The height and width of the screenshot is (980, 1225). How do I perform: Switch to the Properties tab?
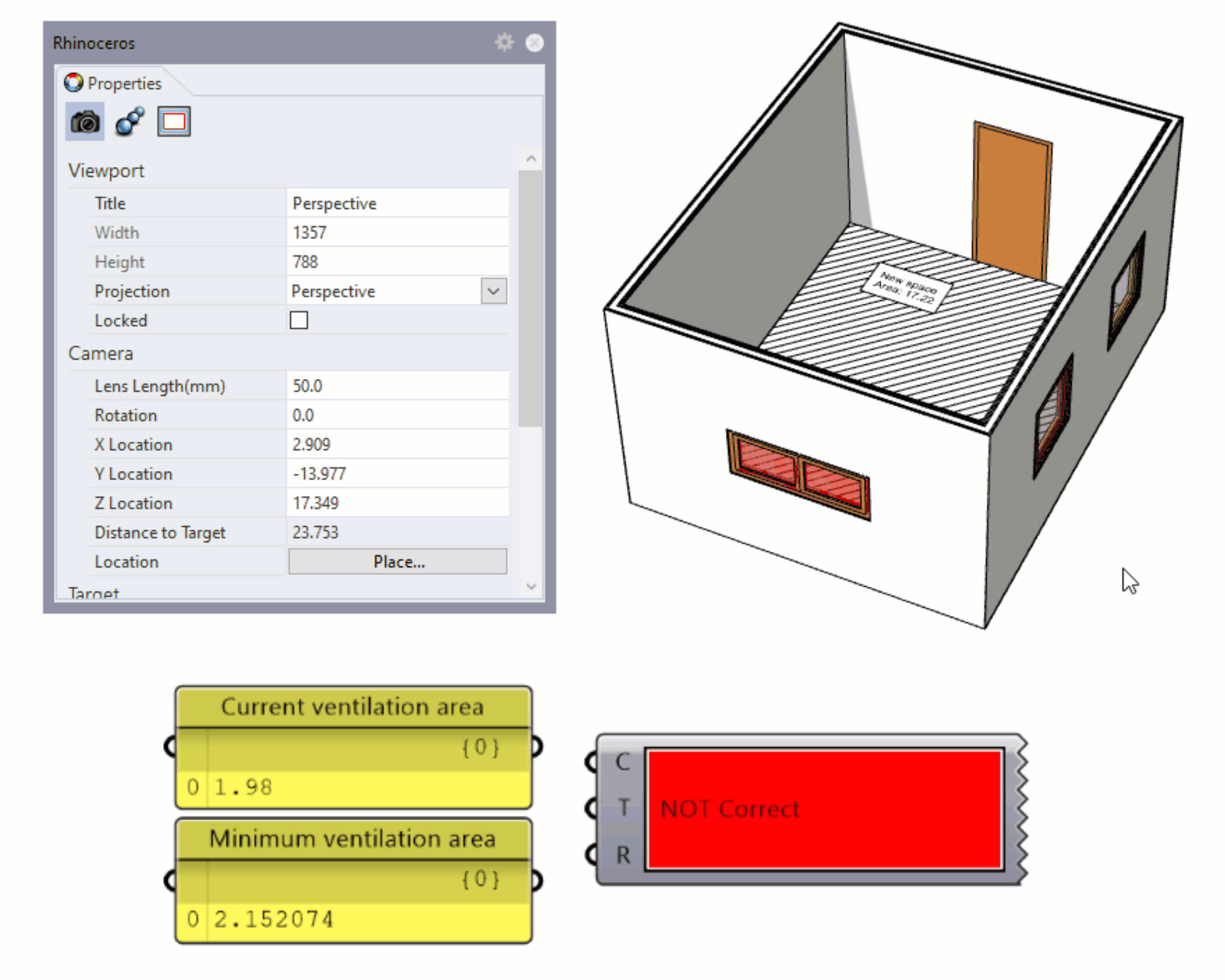(x=124, y=83)
